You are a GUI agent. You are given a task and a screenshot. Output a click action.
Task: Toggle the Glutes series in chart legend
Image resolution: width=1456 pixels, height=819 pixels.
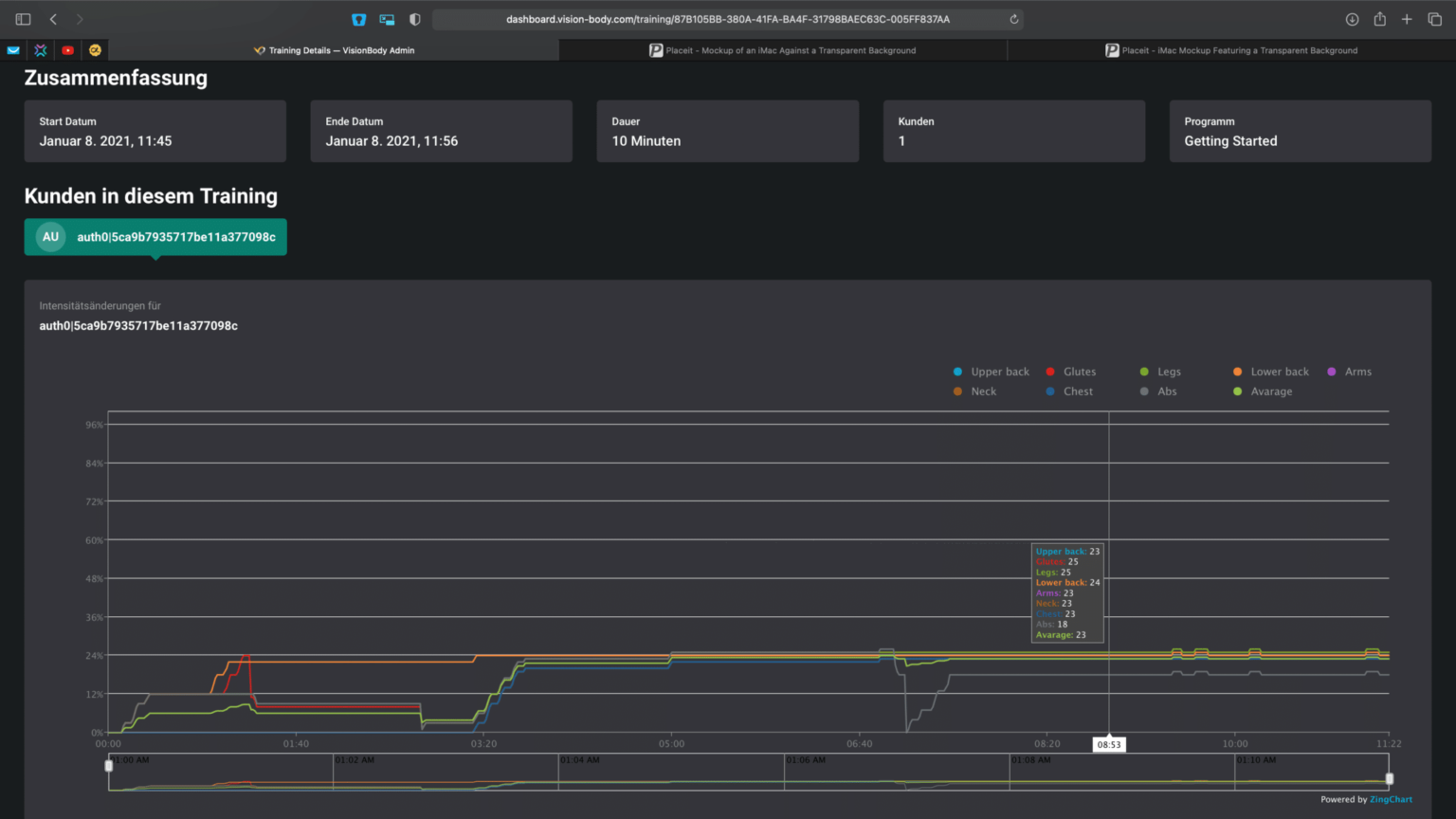[1079, 372]
